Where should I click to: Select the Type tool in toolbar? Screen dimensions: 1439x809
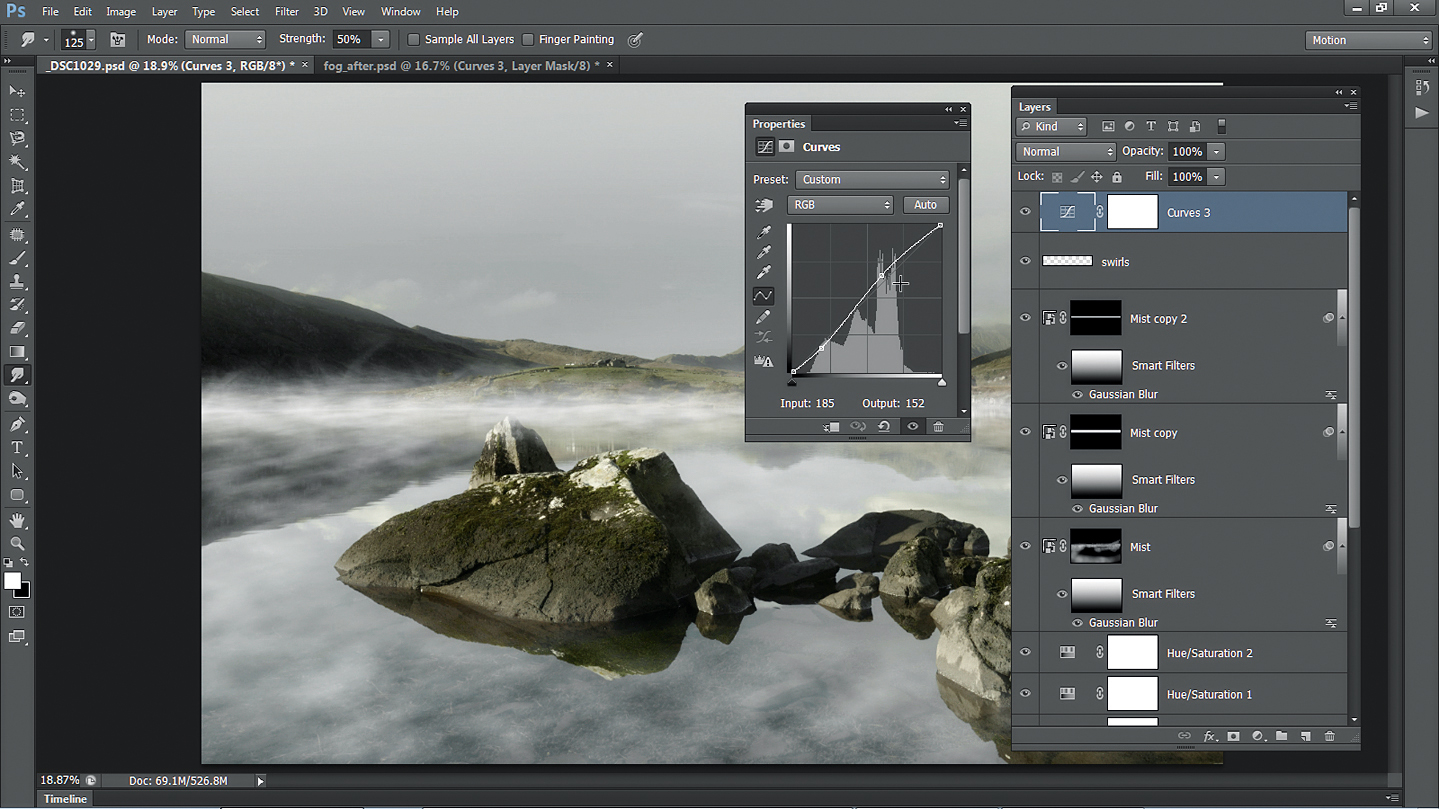pyautogui.click(x=17, y=448)
